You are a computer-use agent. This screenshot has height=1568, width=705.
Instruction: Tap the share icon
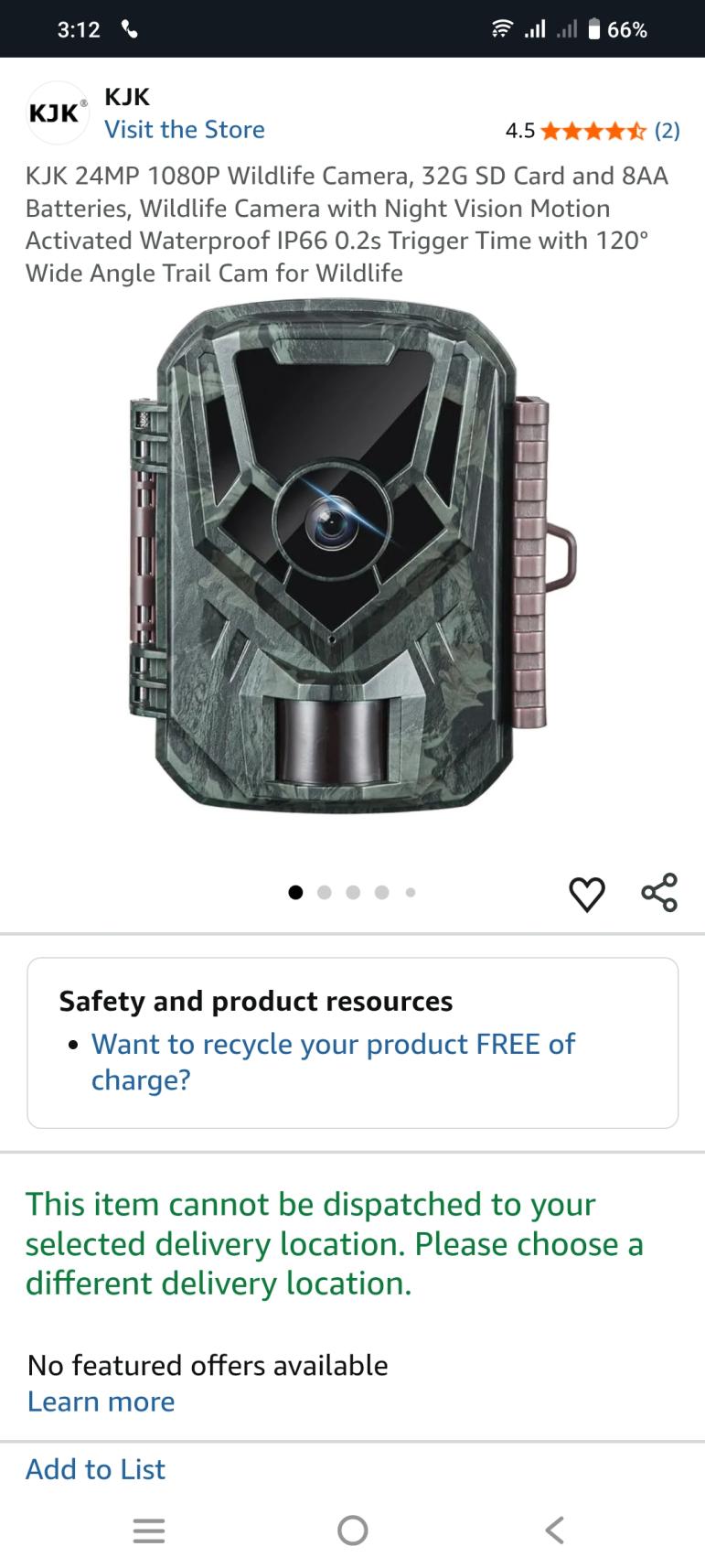point(659,892)
